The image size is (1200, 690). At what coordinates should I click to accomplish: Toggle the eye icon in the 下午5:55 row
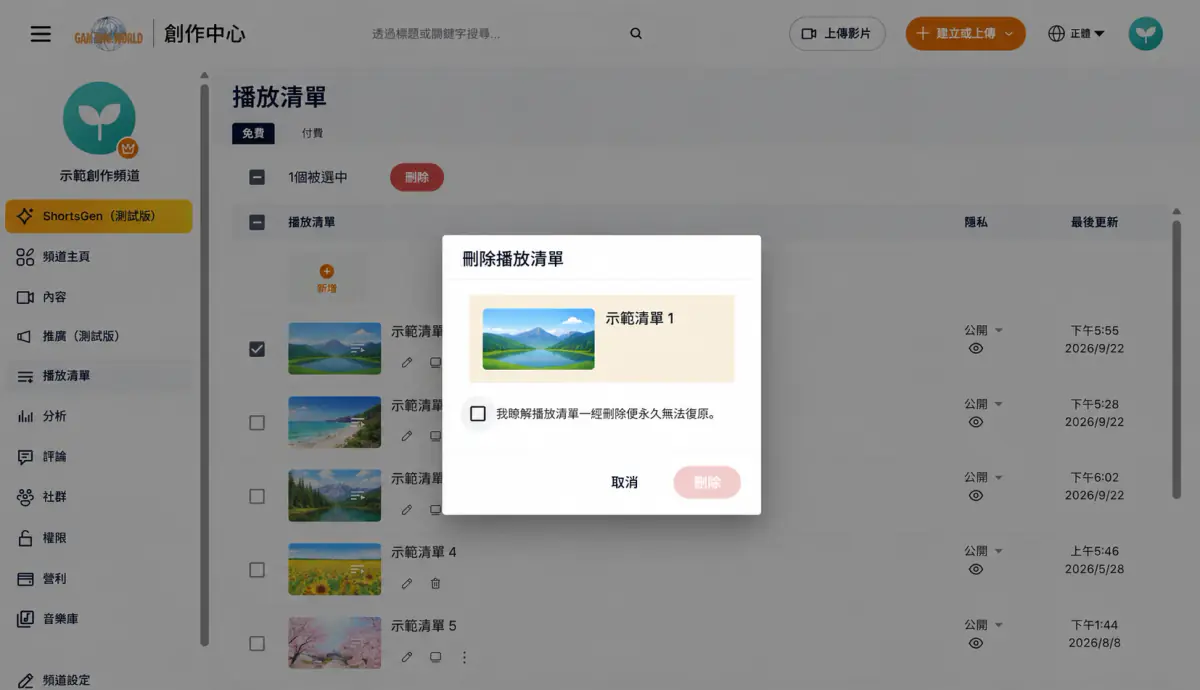tap(976, 349)
